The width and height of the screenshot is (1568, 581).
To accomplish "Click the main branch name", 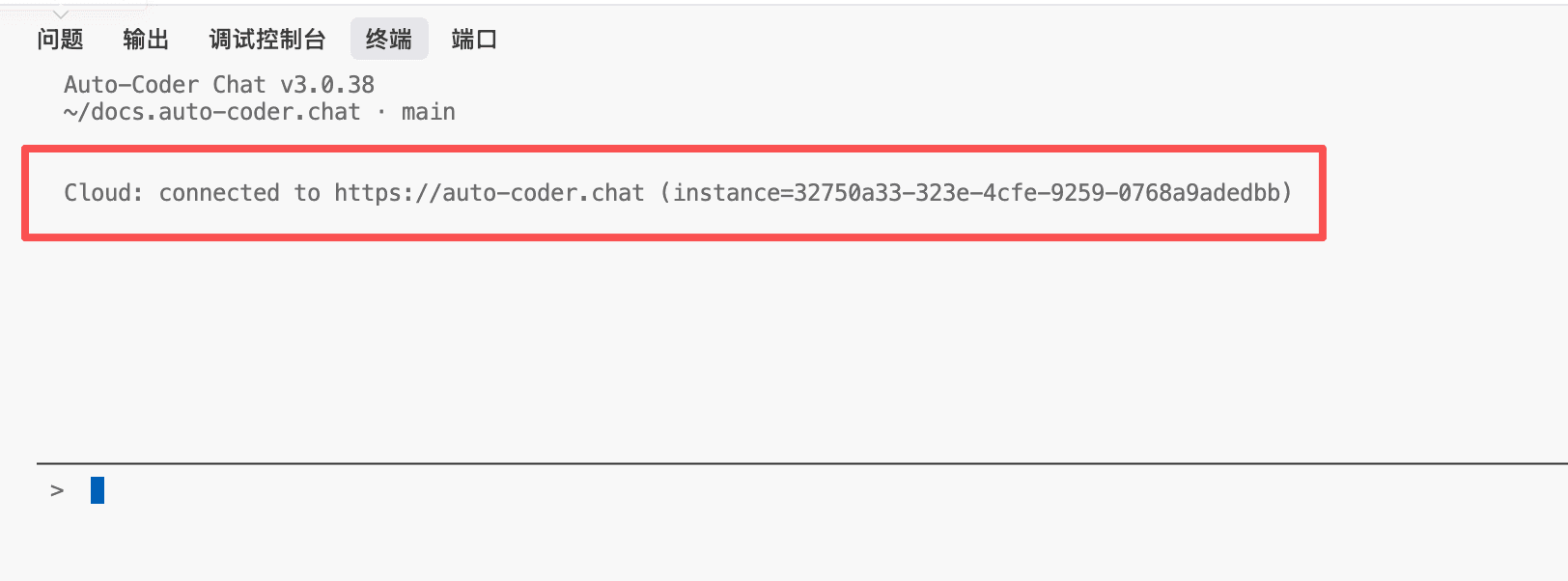I will pos(428,112).
